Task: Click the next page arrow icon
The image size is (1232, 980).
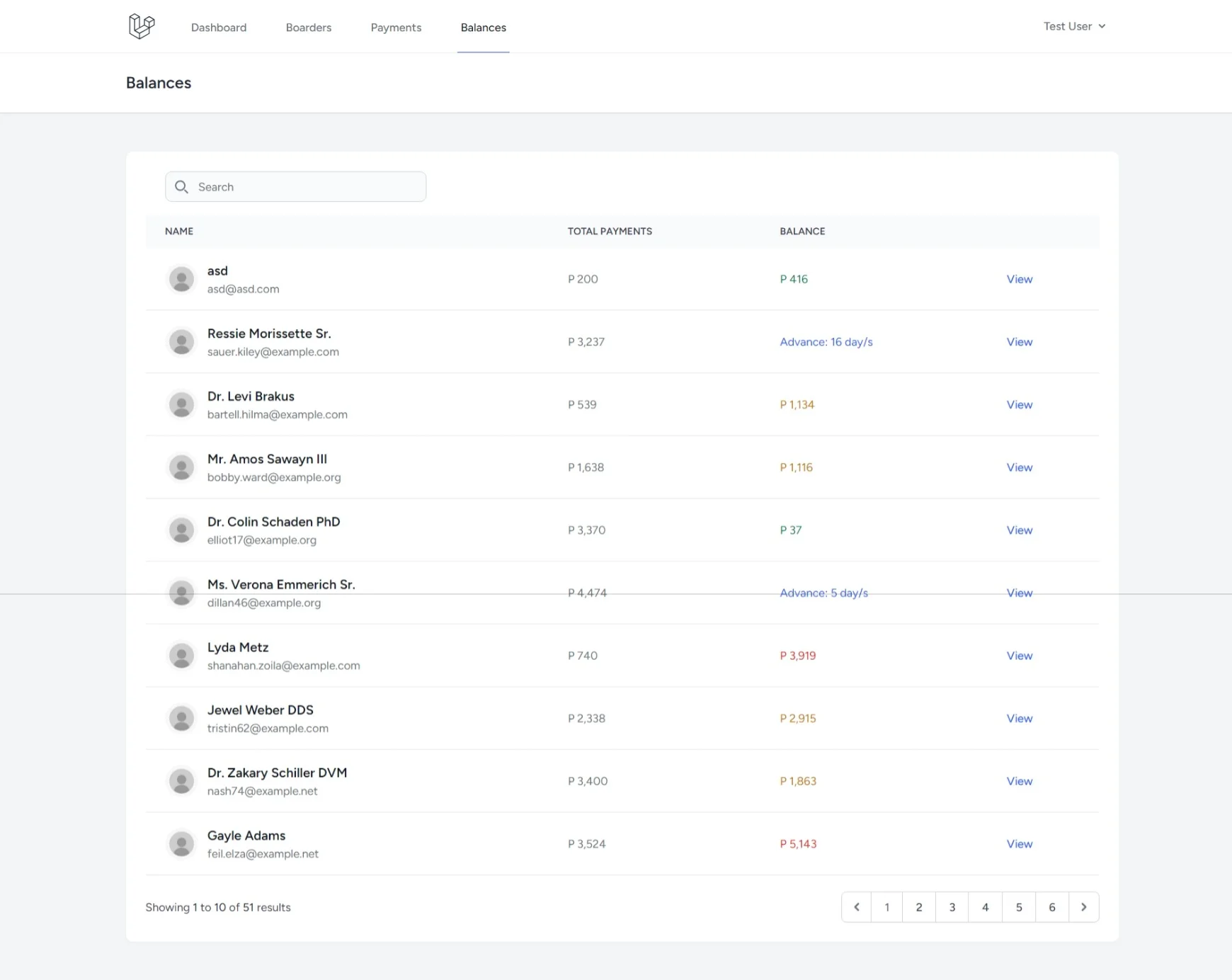Action: tap(1083, 906)
